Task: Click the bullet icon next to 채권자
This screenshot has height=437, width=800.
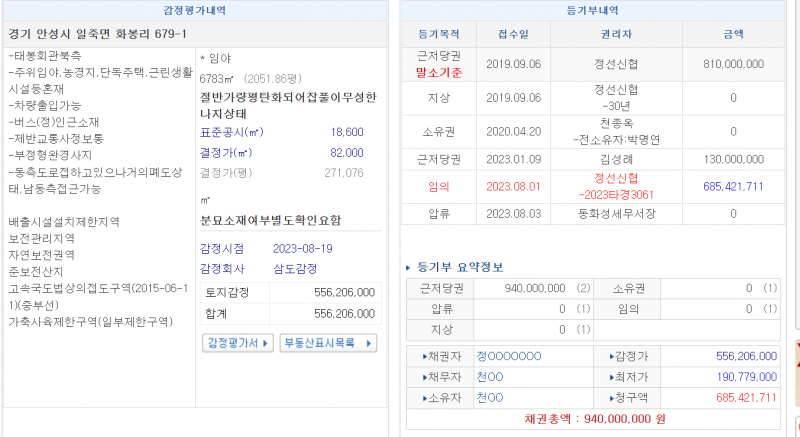Action: coord(426,356)
